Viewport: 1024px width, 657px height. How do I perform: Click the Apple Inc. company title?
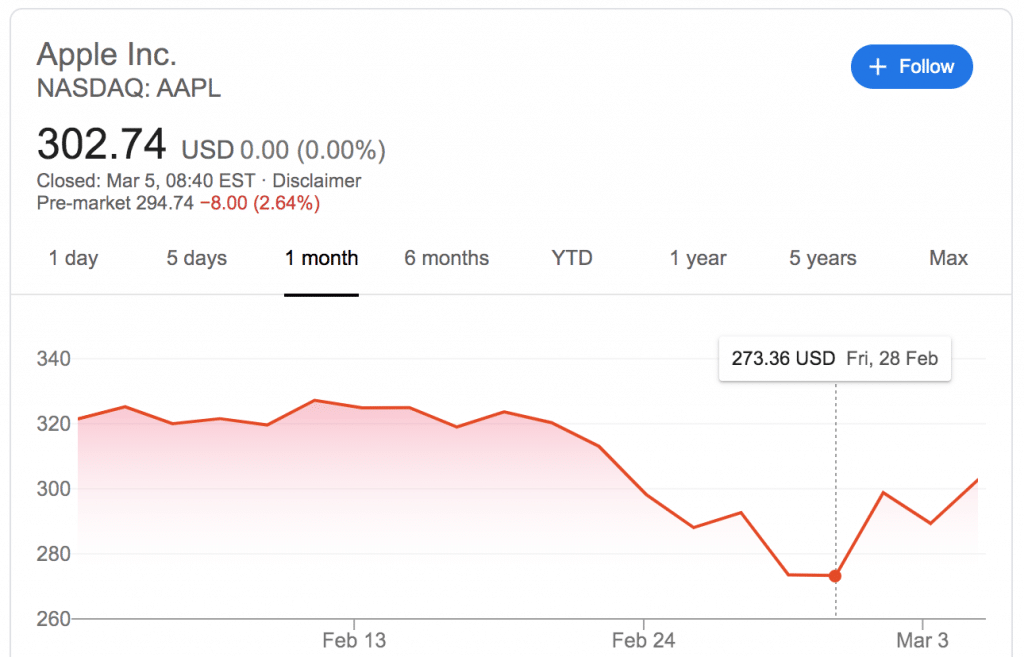107,54
